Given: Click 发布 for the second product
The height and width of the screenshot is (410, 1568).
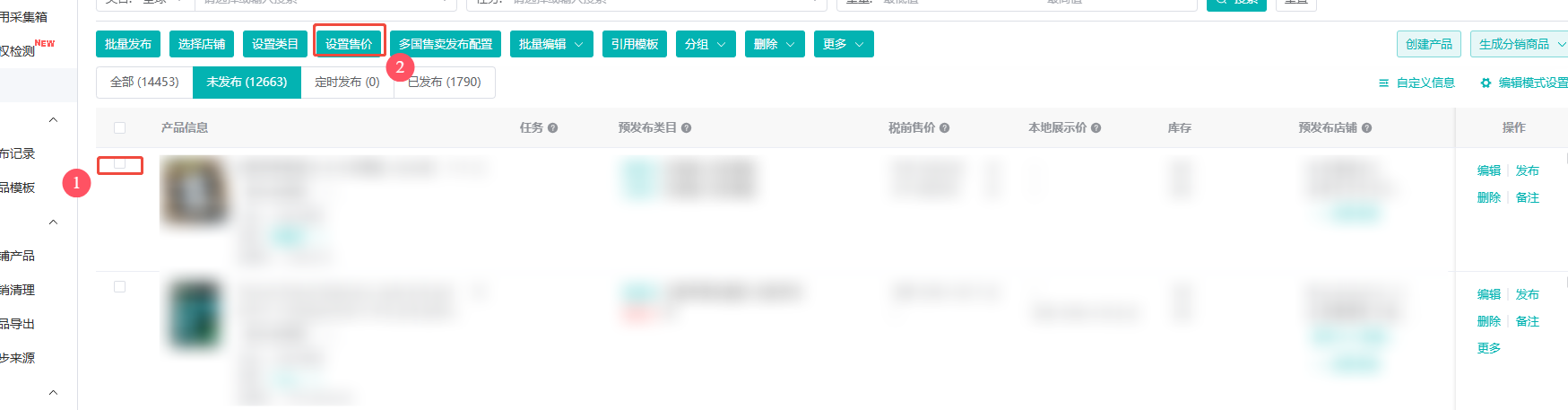Looking at the screenshot, I should 1528,294.
